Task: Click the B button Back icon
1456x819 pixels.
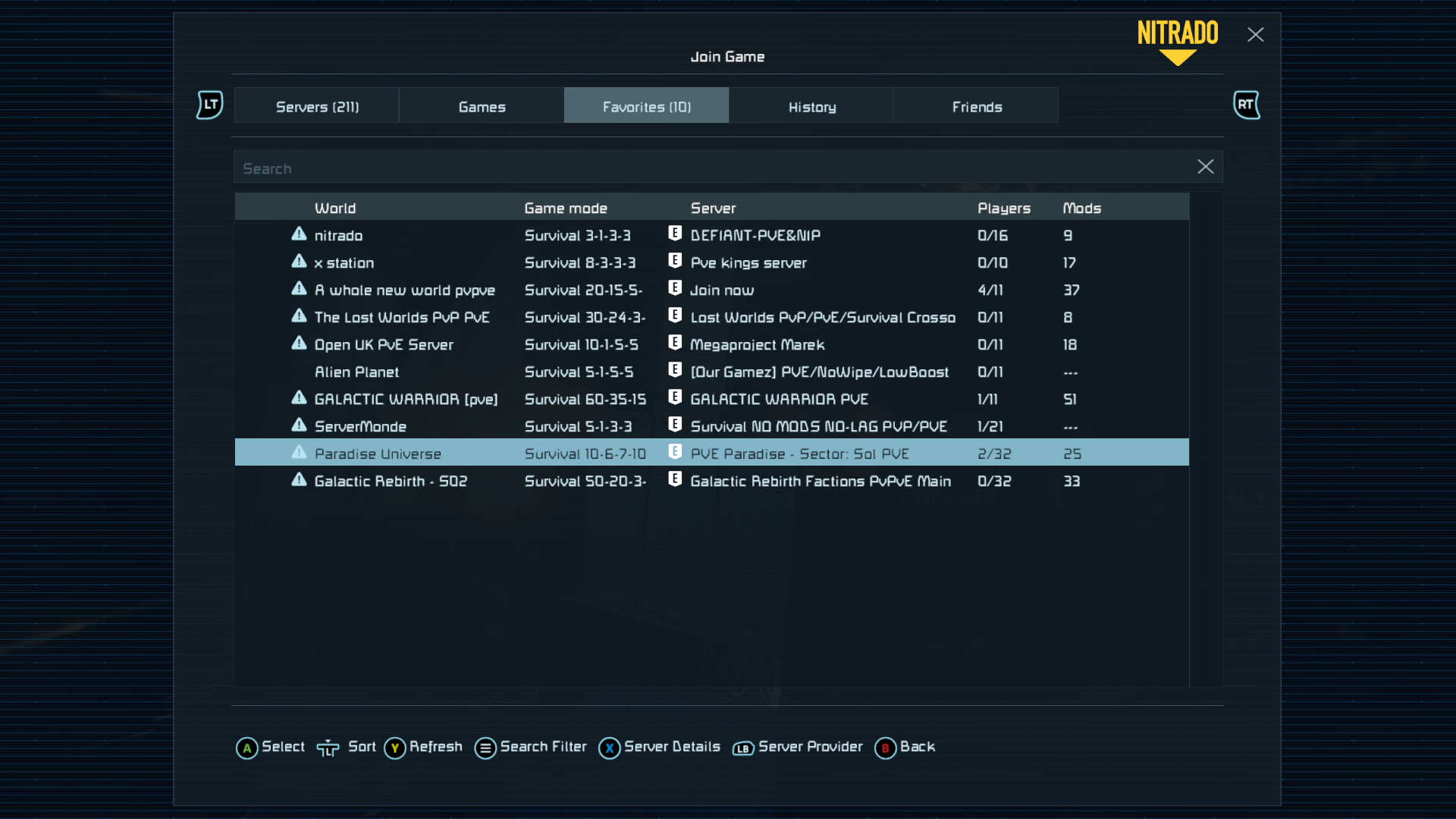Action: click(885, 748)
